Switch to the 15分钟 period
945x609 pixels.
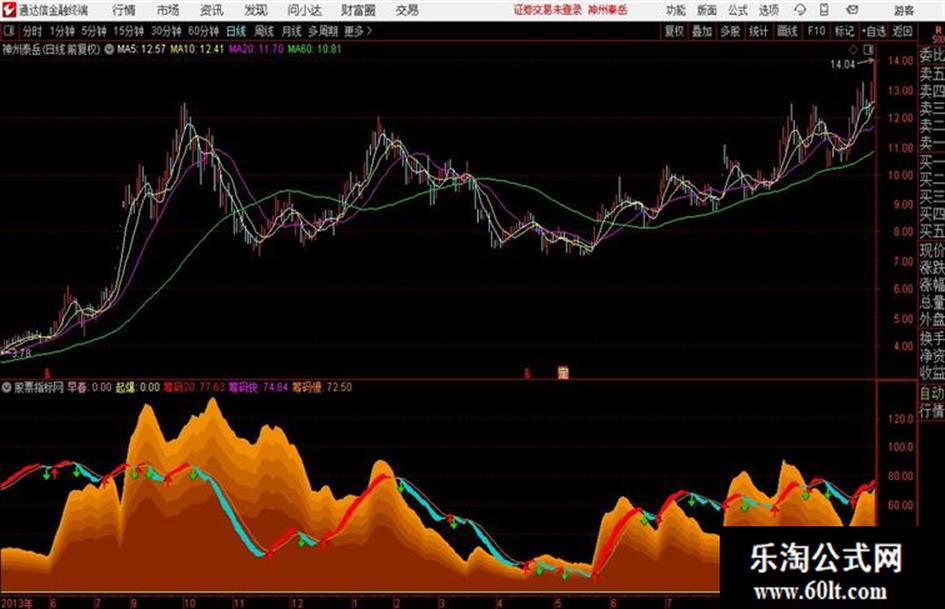pos(129,31)
